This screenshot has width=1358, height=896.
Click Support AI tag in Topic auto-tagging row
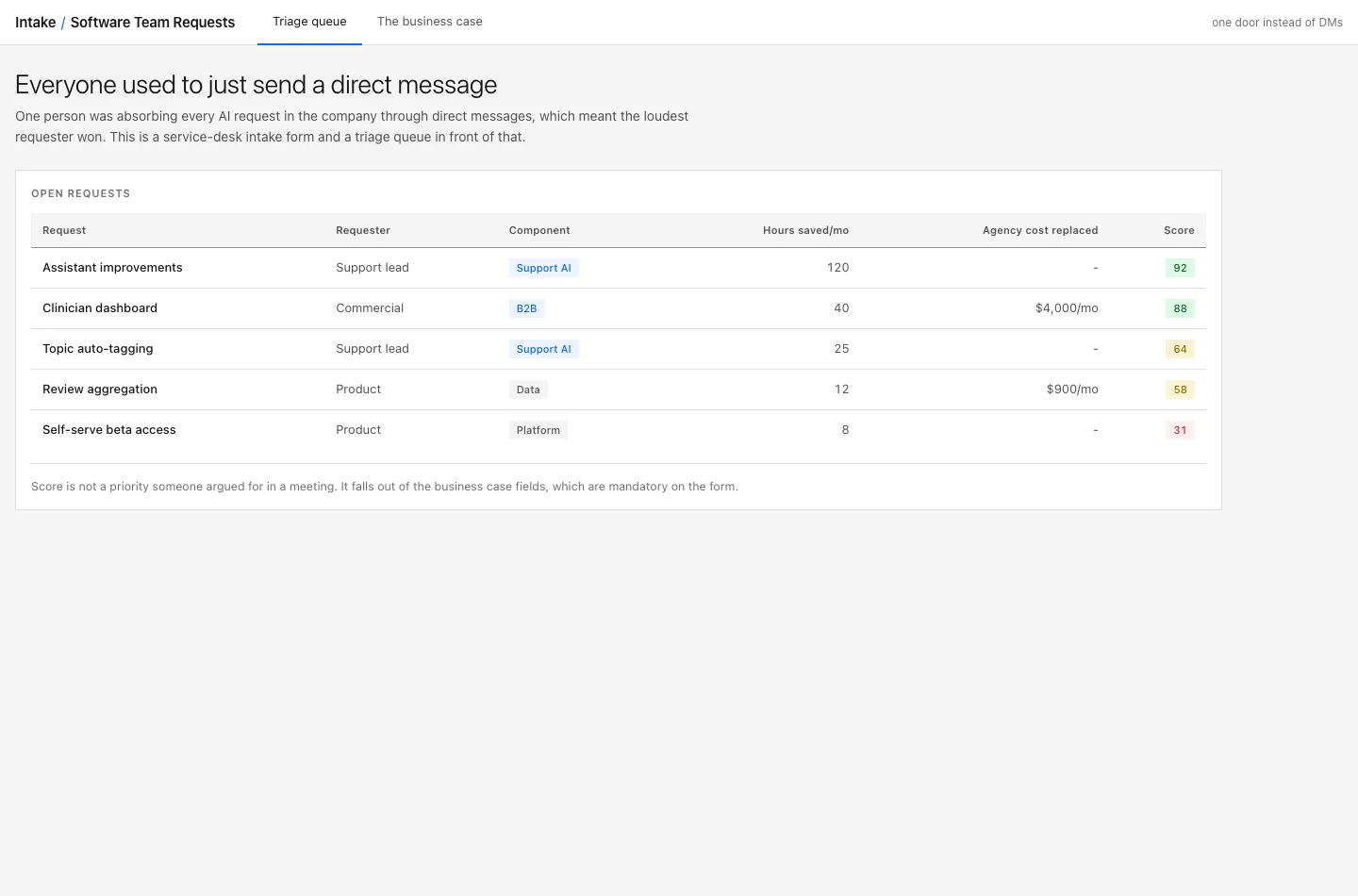pos(544,349)
